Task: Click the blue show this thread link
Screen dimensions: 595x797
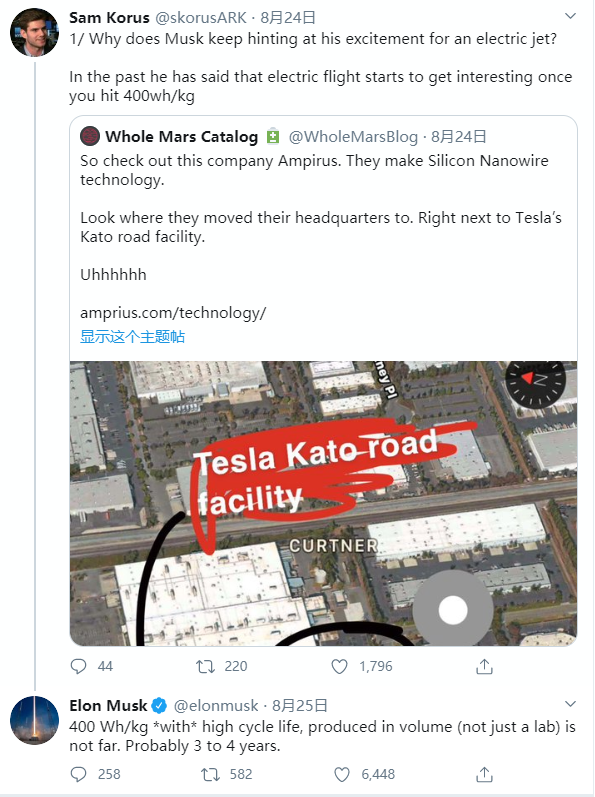Action: point(132,336)
